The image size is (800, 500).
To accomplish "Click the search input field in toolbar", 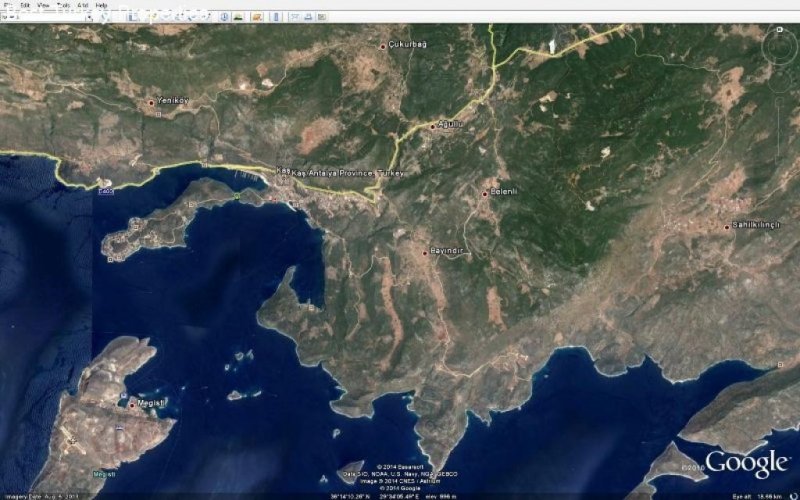I will coord(43,17).
